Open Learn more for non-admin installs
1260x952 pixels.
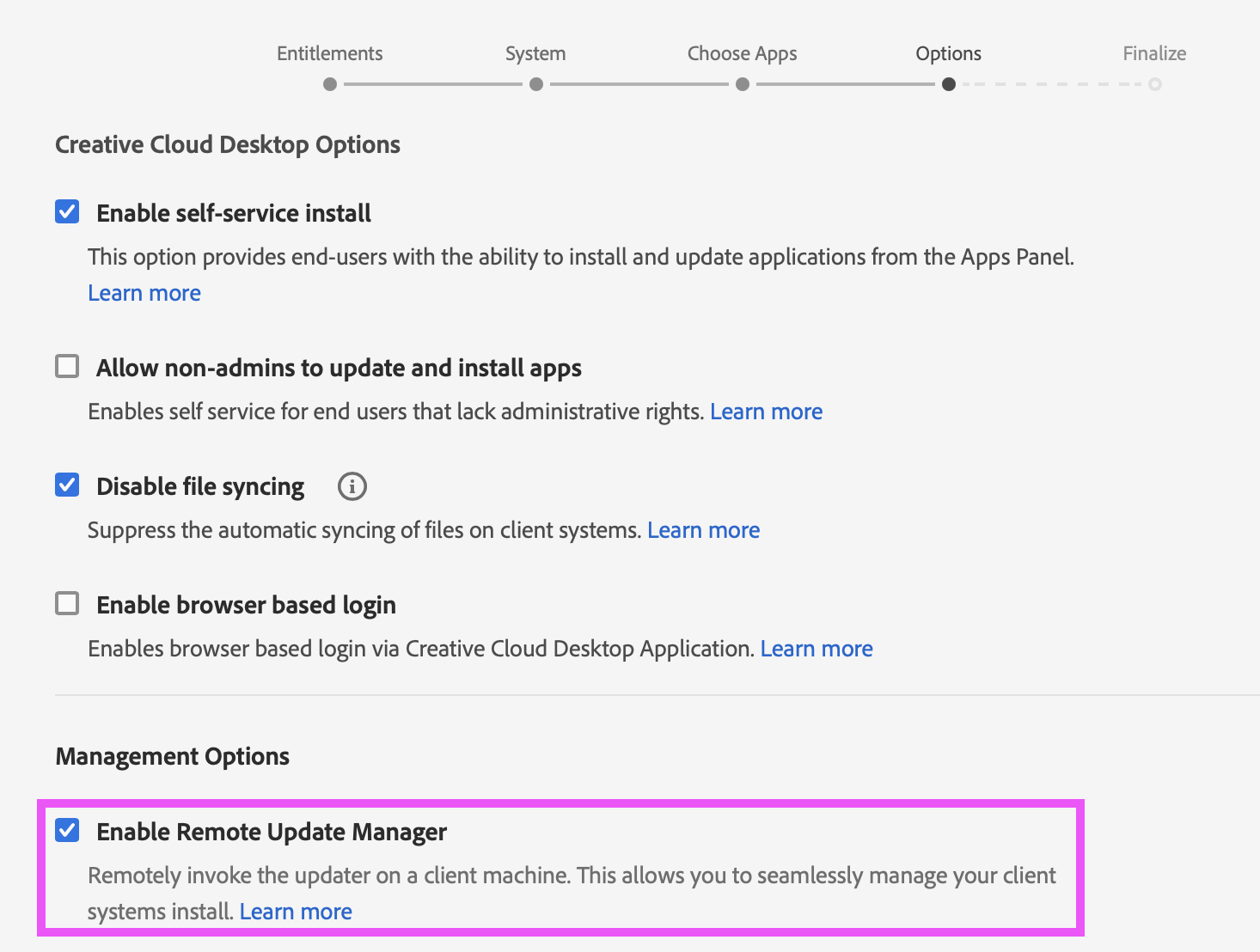[766, 412]
